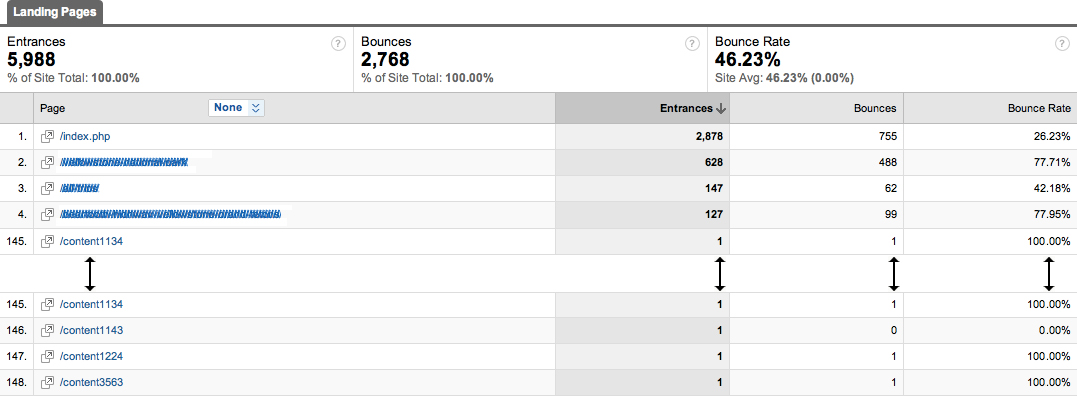Open the /content3563 page link

[x=91, y=382]
